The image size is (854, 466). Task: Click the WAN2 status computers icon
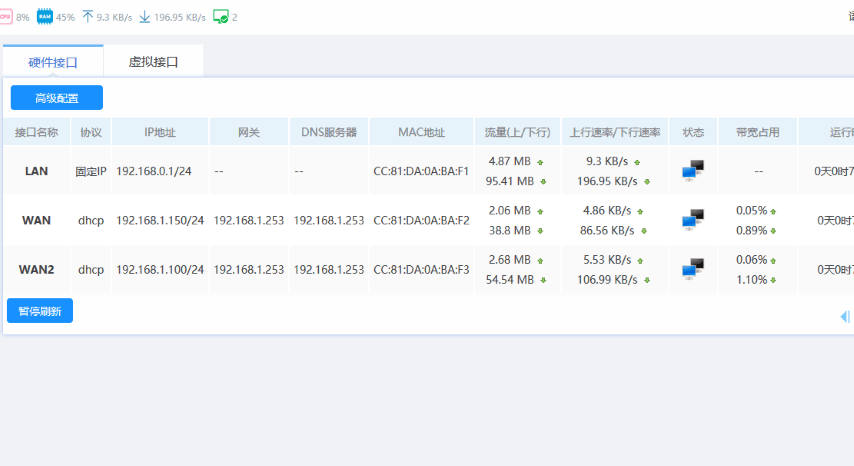click(x=693, y=269)
